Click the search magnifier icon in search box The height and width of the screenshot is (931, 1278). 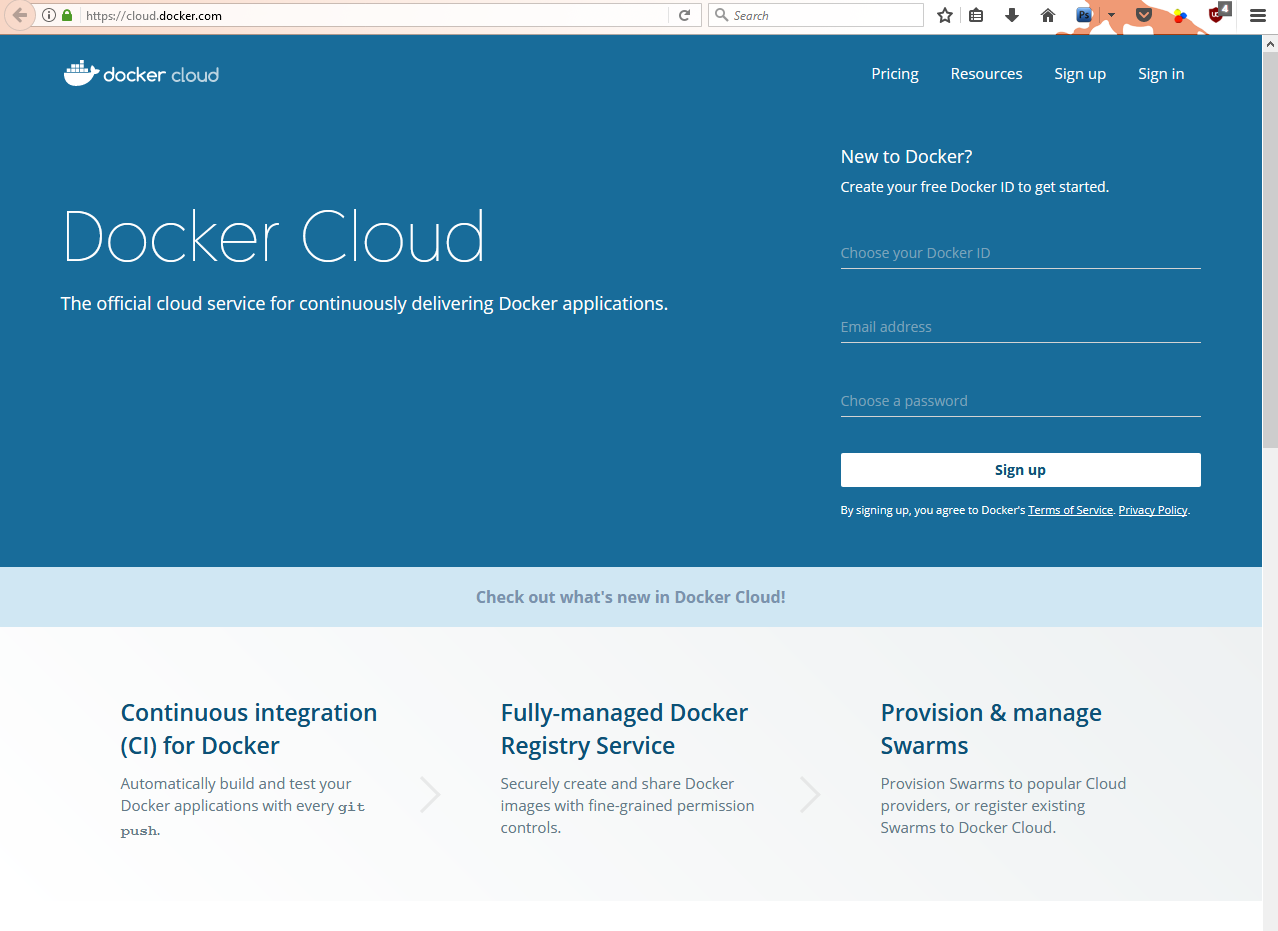pyautogui.click(x=721, y=15)
